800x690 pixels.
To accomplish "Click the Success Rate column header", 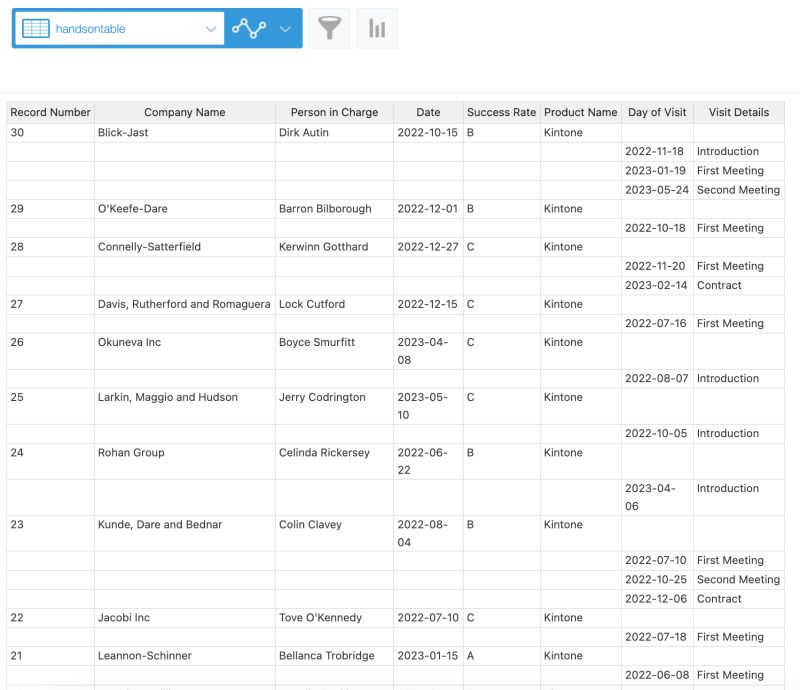I will [501, 112].
